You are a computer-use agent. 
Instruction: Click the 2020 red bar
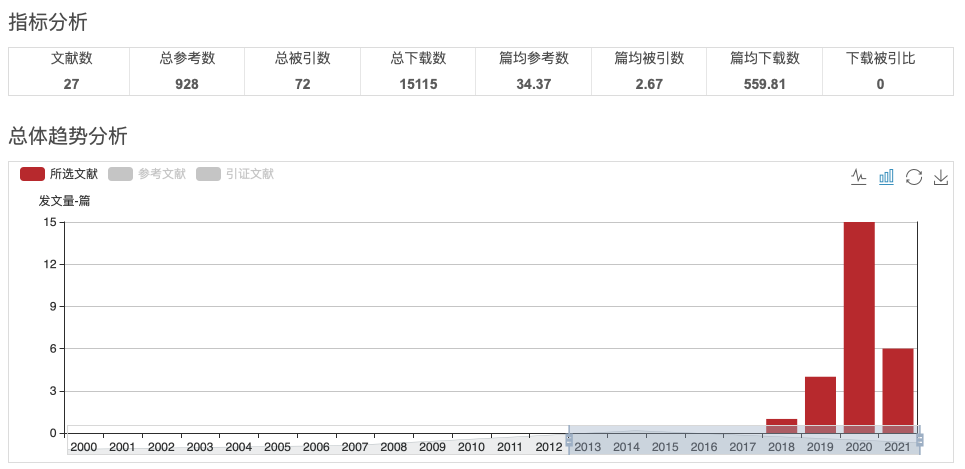859,327
